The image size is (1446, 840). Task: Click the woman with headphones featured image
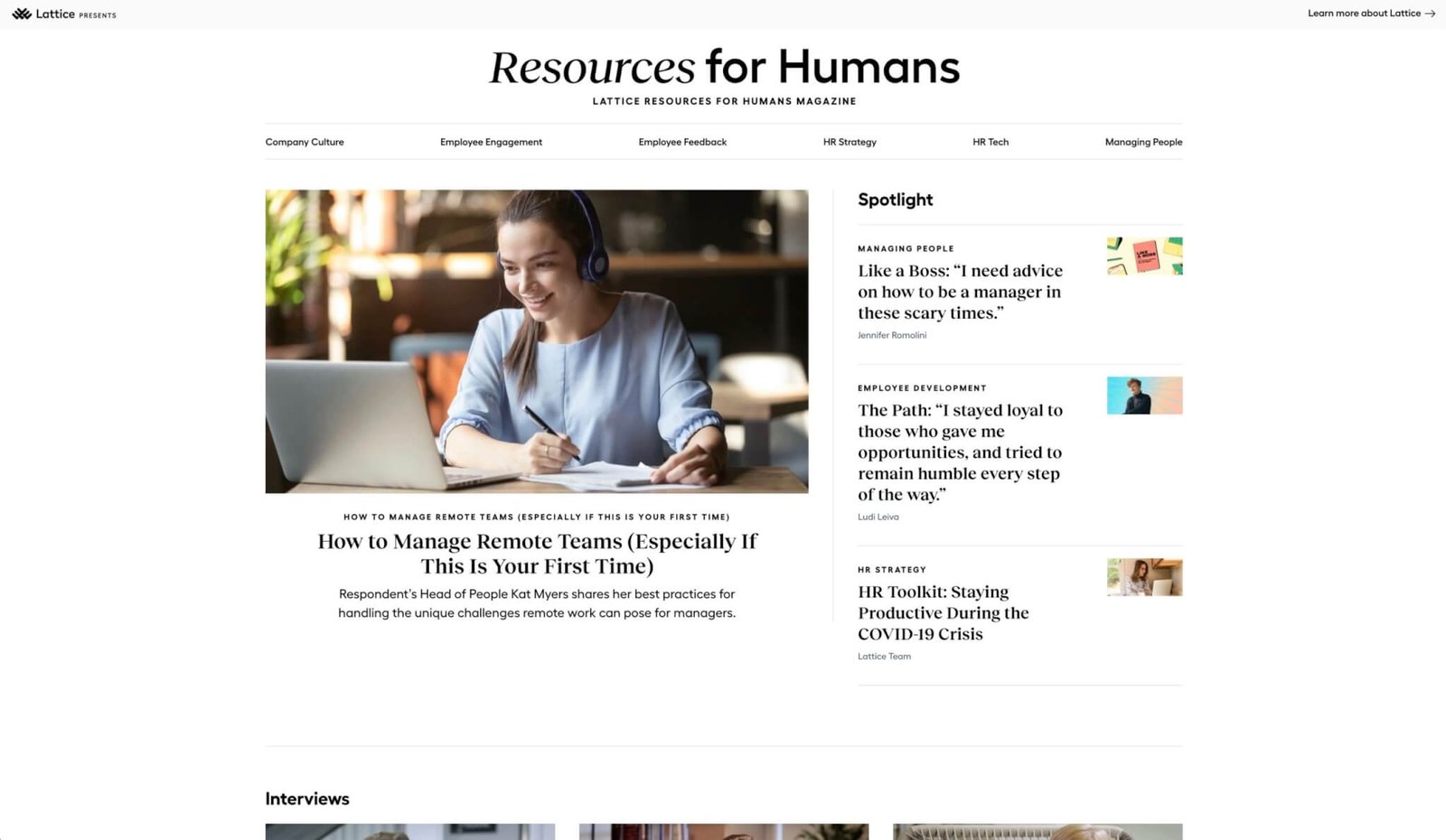pos(537,341)
